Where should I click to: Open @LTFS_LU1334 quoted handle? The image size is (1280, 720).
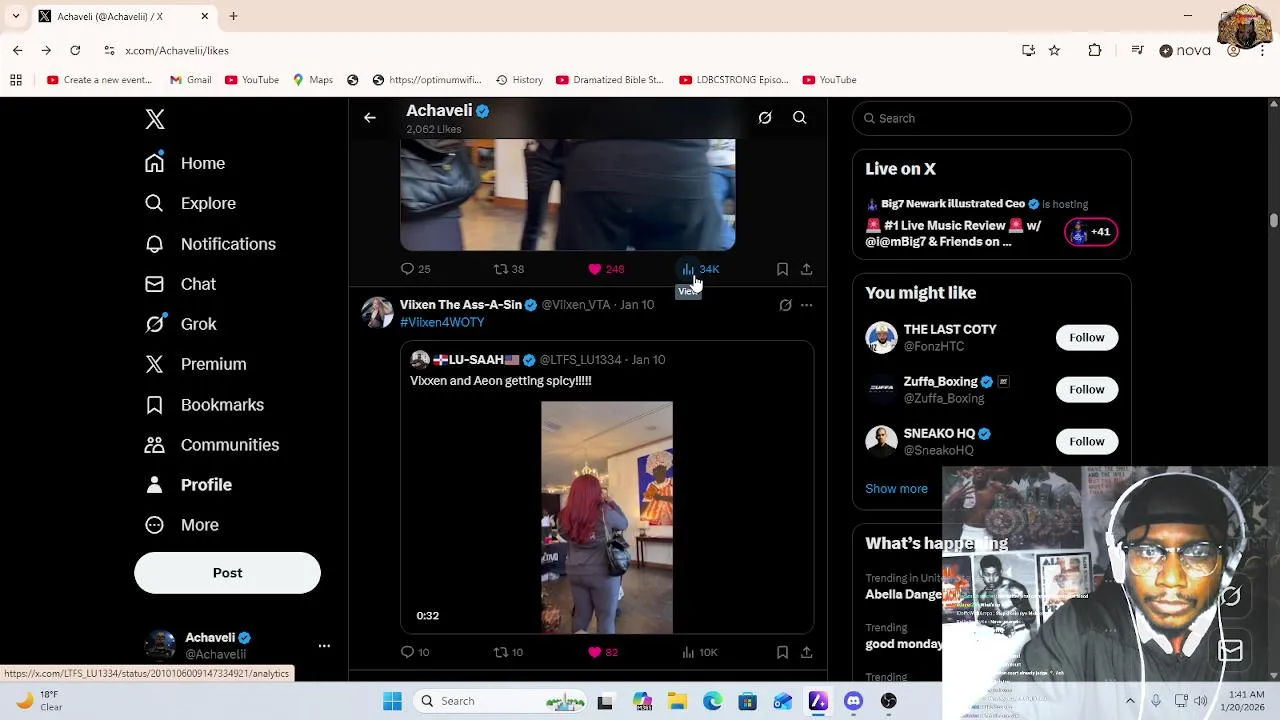click(x=580, y=360)
